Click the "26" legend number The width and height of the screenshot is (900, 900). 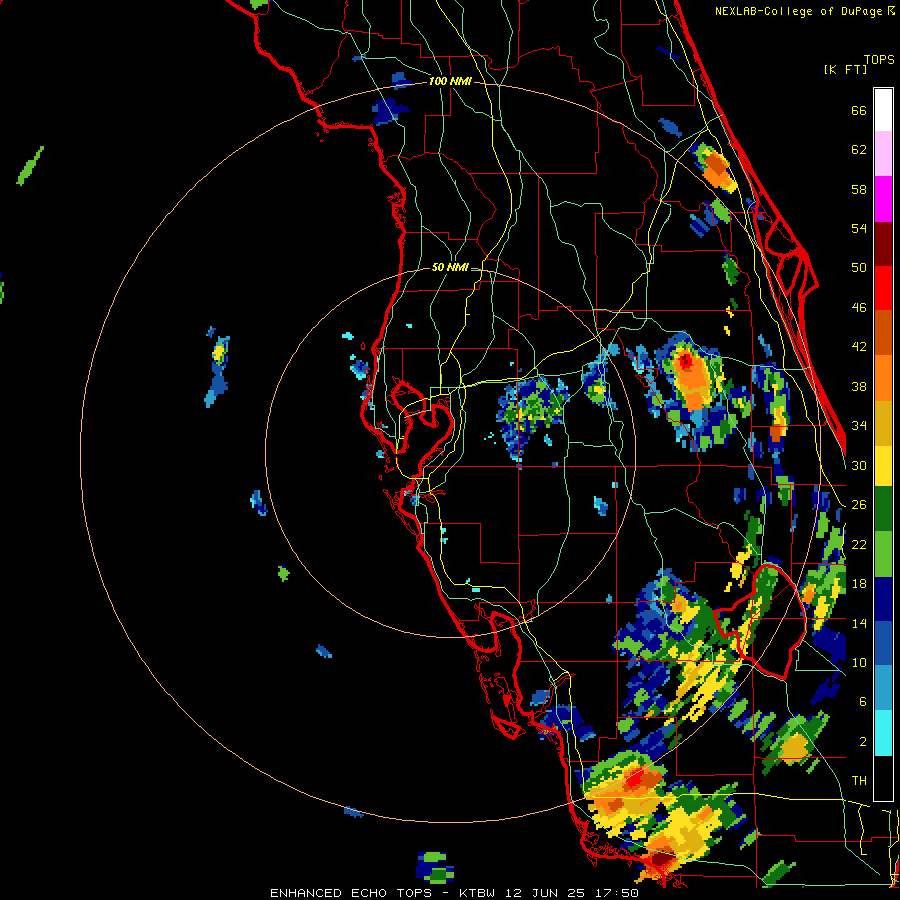pos(859,505)
